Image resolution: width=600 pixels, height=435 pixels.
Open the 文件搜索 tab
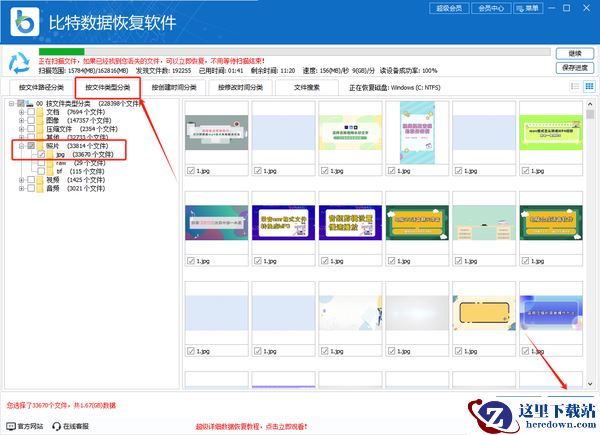(307, 87)
